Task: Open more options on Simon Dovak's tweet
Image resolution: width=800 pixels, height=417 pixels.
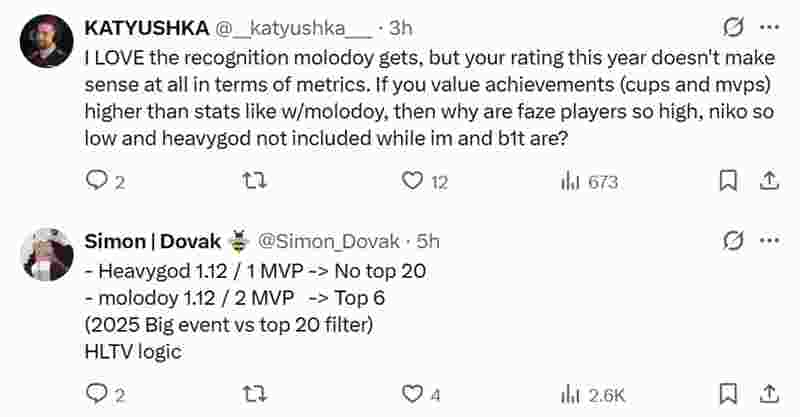Action: 769,240
